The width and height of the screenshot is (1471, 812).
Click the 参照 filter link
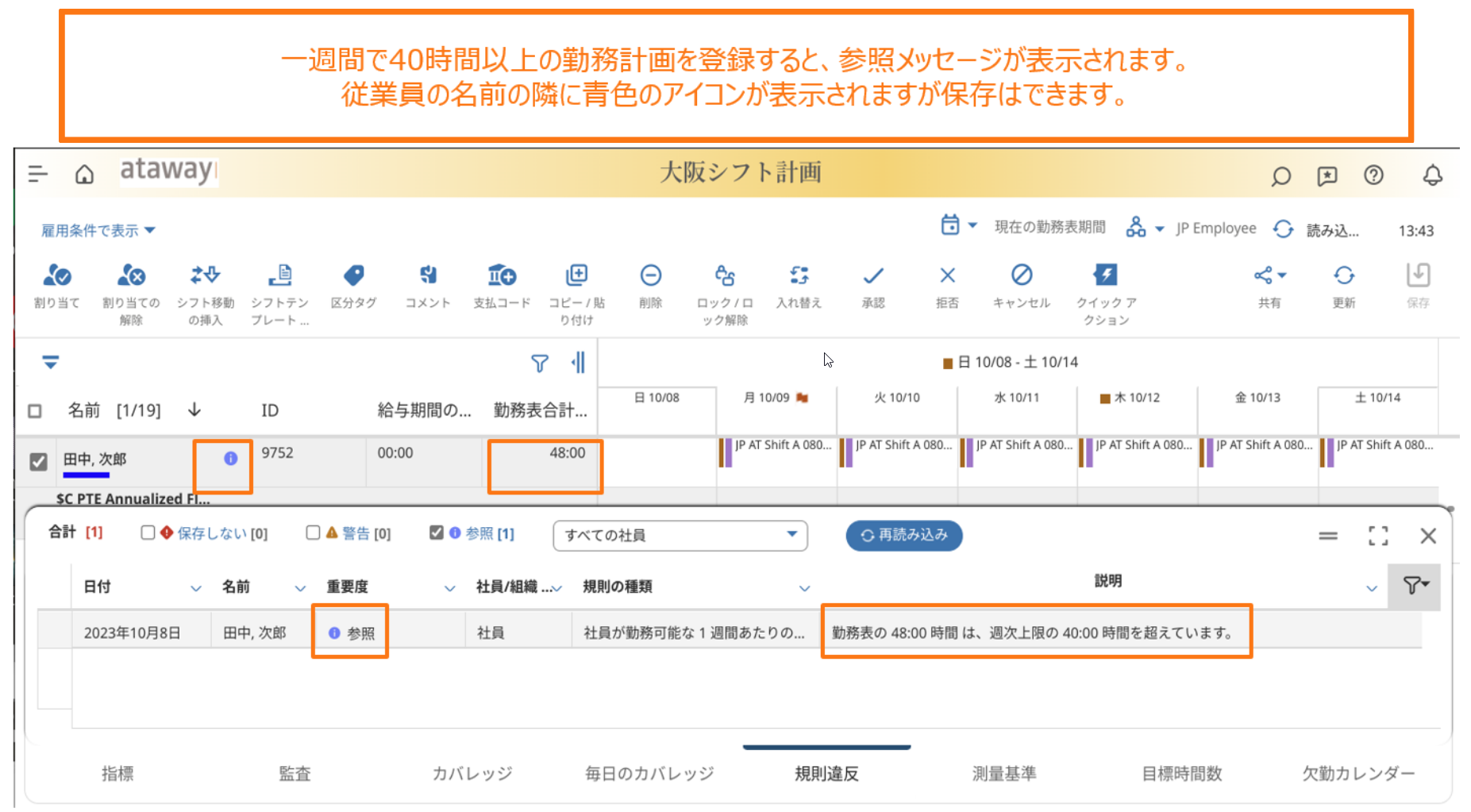(479, 533)
